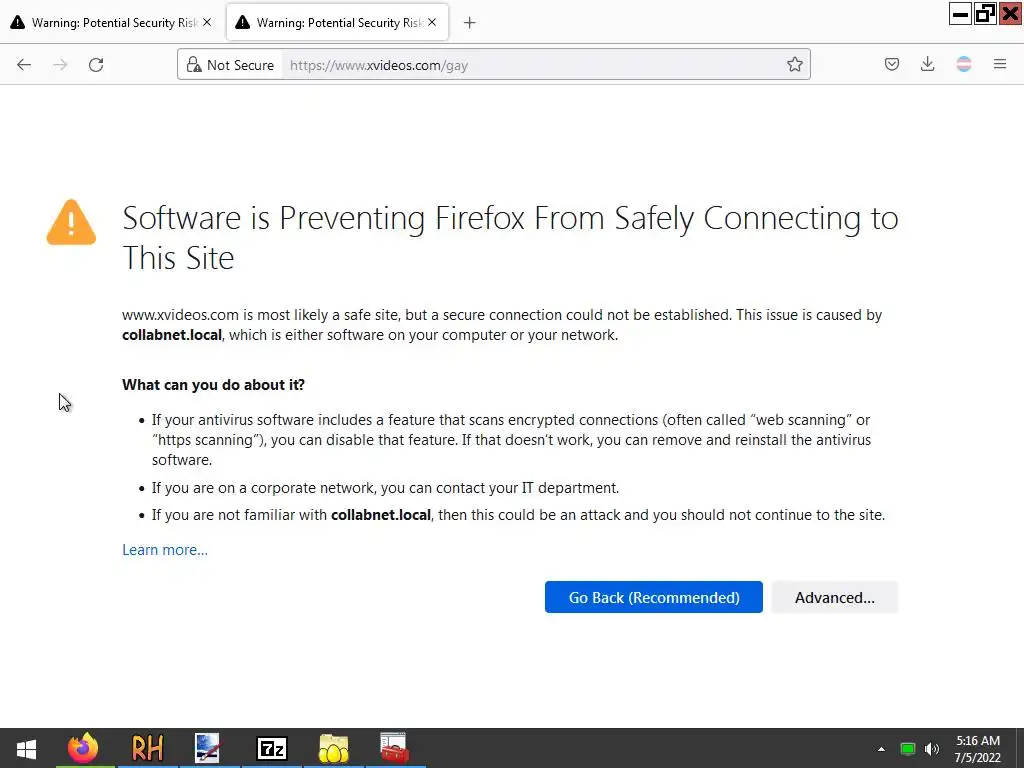The height and width of the screenshot is (768, 1024).
Task: Open the yellow folder taskbar icon
Action: 334,748
